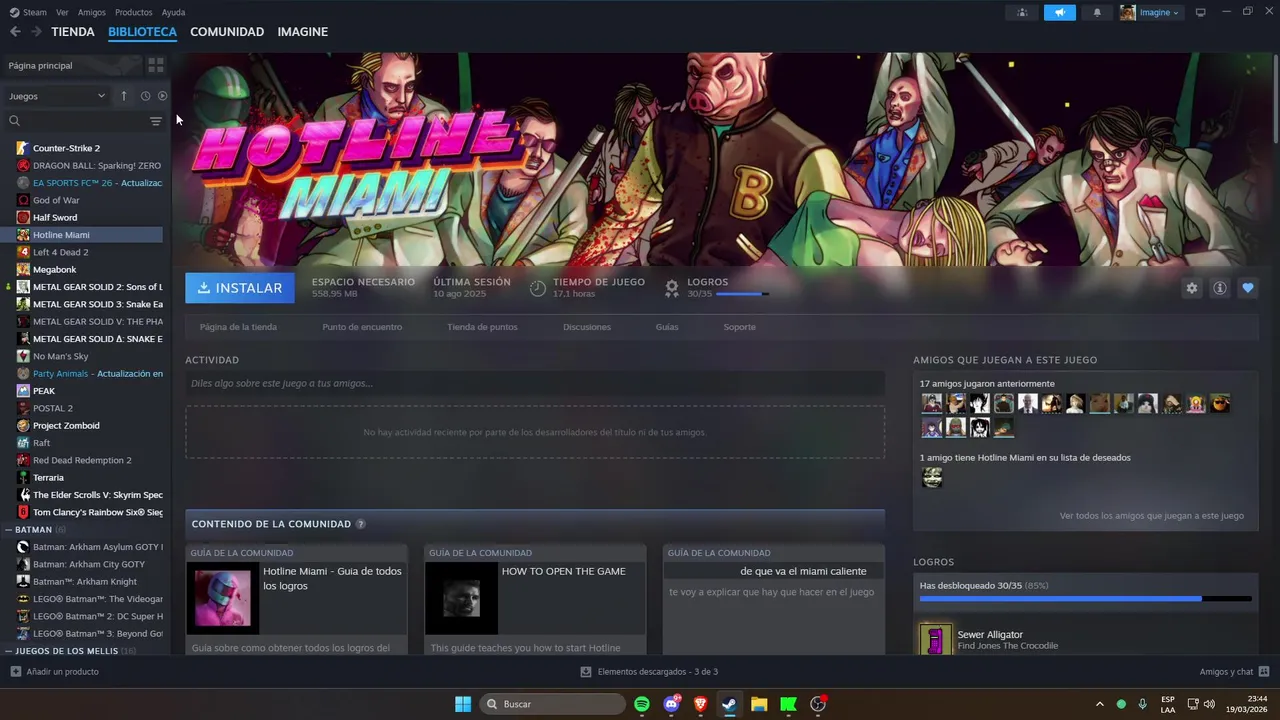
Task: Open Soporte link
Action: [x=740, y=327]
